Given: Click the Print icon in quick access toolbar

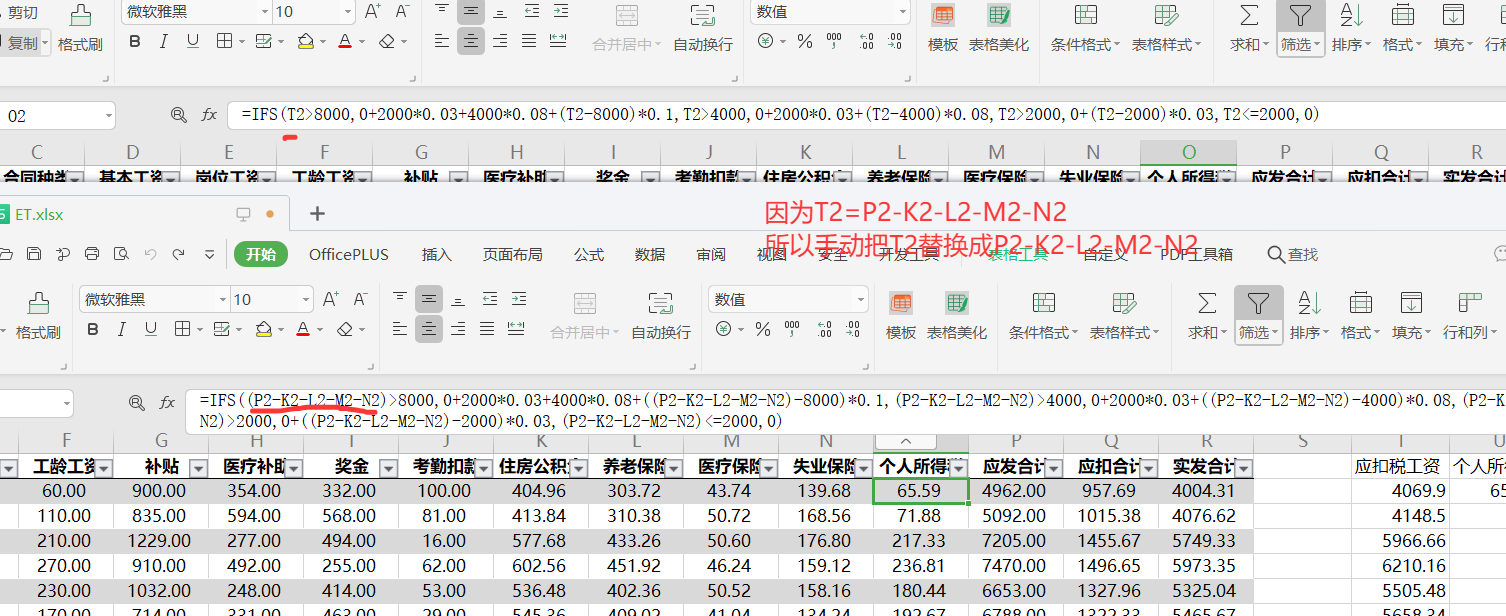Looking at the screenshot, I should coord(92,255).
